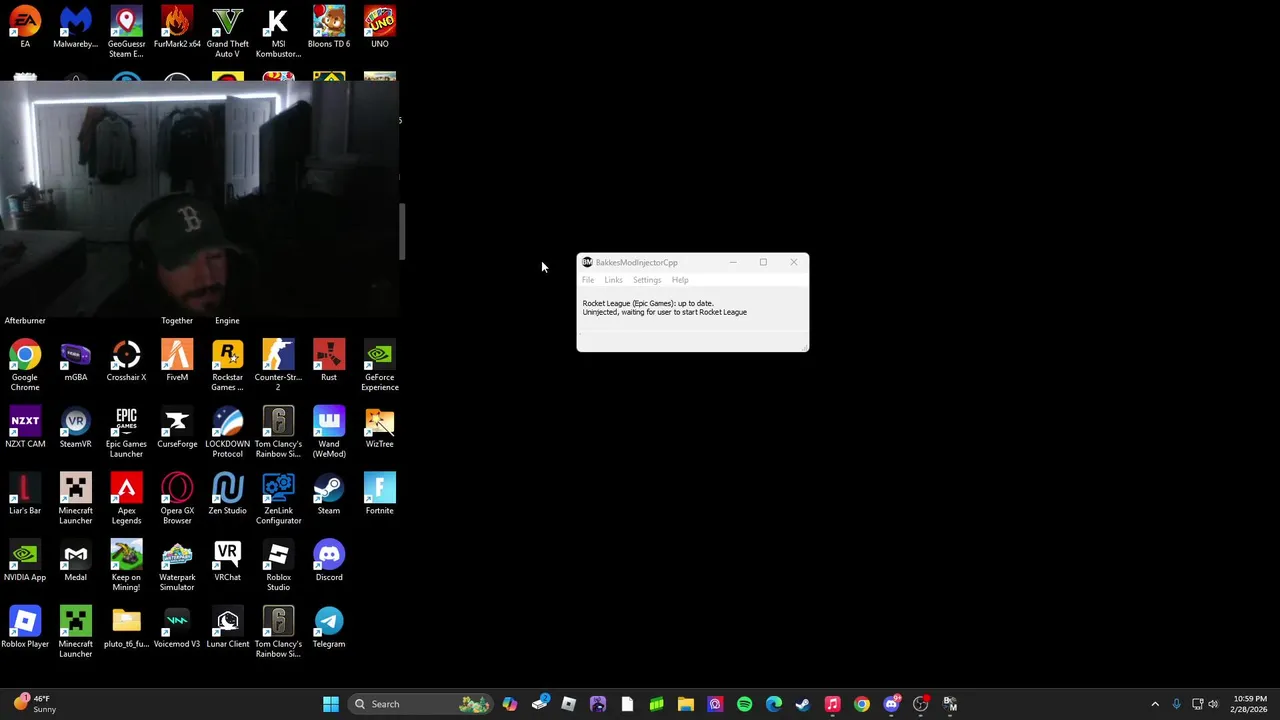Open the Help menu in BakkesModInjectorCpp
This screenshot has height=720, width=1280.
click(680, 280)
